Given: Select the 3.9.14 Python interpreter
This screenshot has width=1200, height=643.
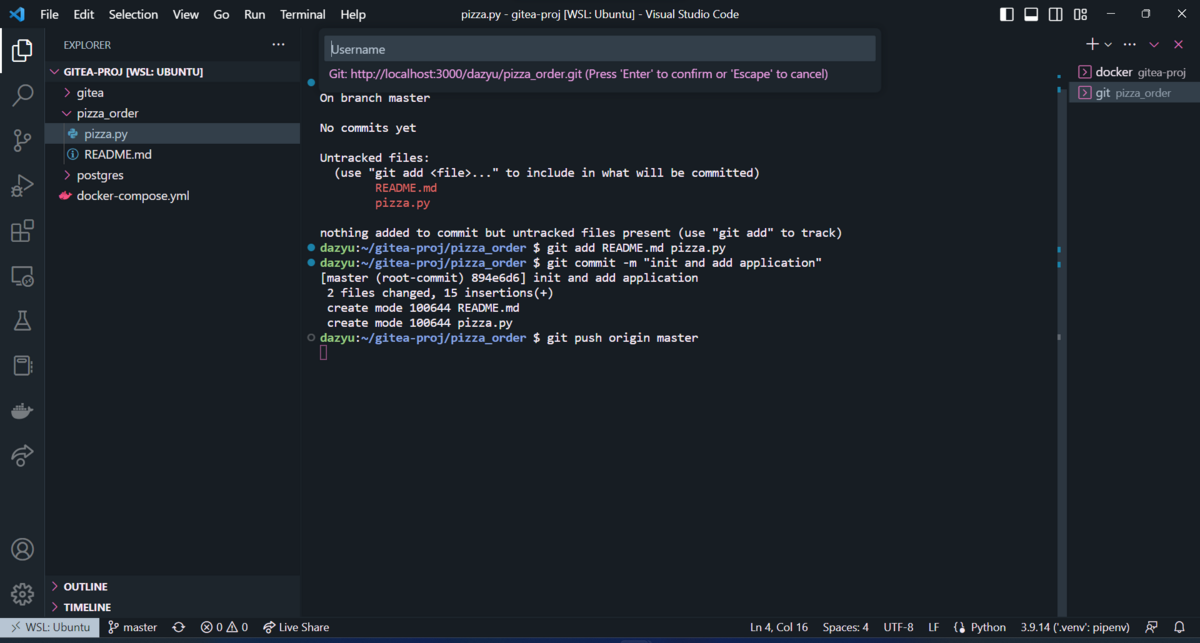Looking at the screenshot, I should [x=1075, y=627].
